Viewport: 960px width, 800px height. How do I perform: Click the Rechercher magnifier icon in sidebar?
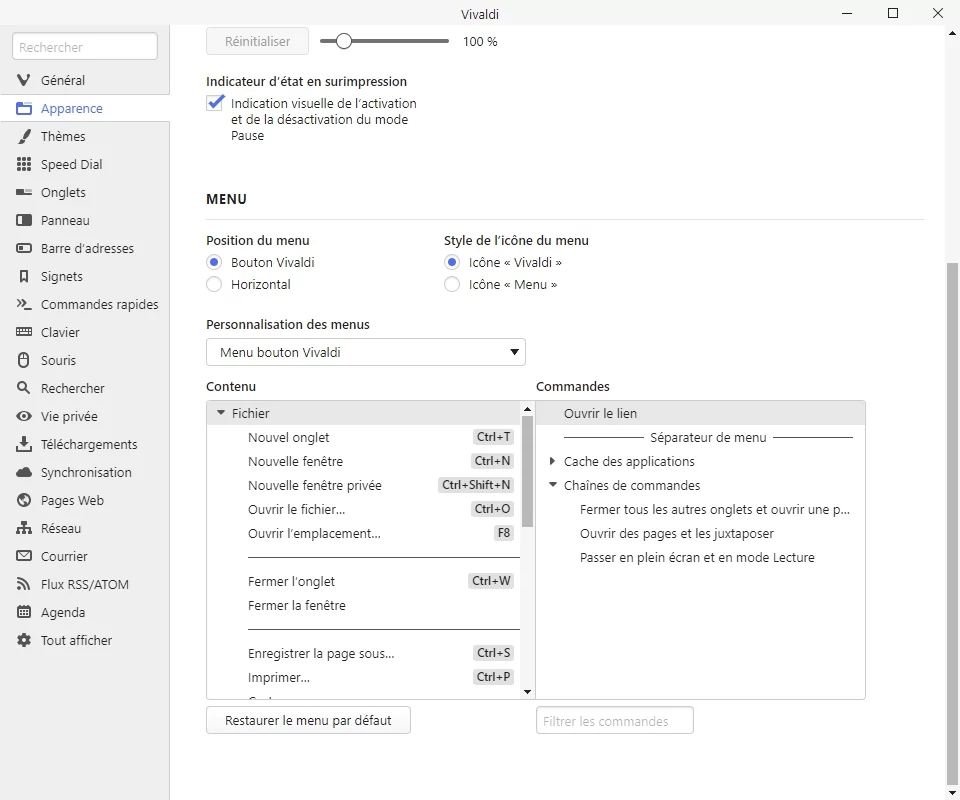pyautogui.click(x=23, y=388)
